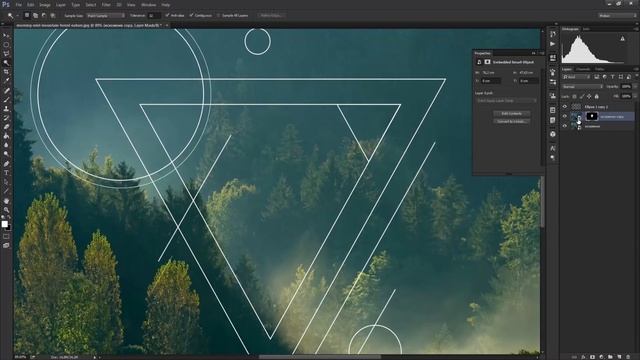Image resolution: width=640 pixels, height=360 pixels.
Task: Select the Horizontal Type tool
Action: [x=6, y=173]
